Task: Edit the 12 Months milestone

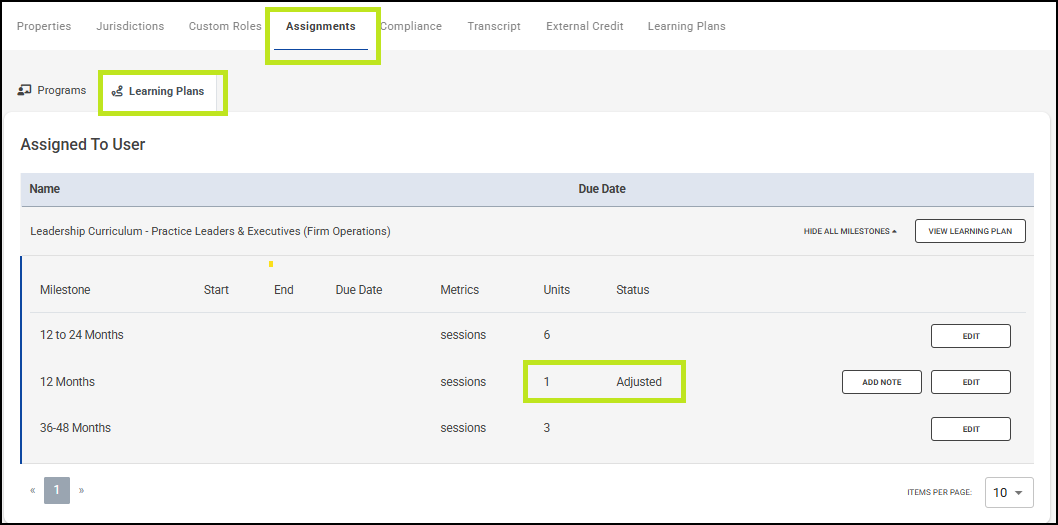Action: [970, 382]
